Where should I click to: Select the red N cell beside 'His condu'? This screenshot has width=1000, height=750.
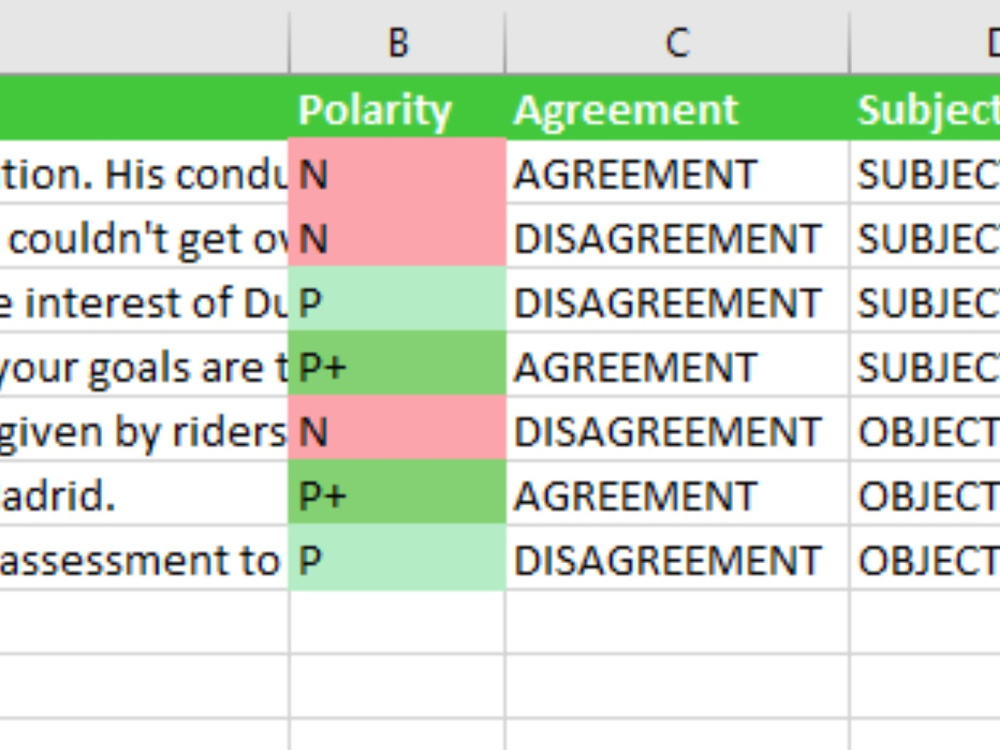tap(397, 173)
